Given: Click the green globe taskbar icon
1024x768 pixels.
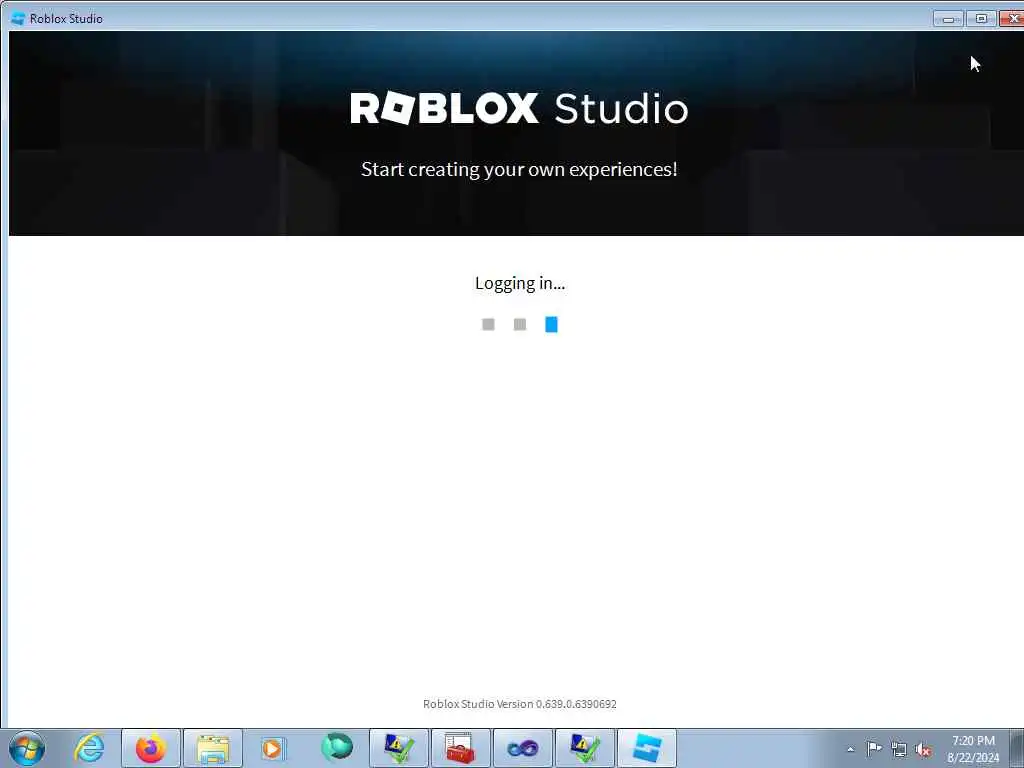Looking at the screenshot, I should coord(336,748).
